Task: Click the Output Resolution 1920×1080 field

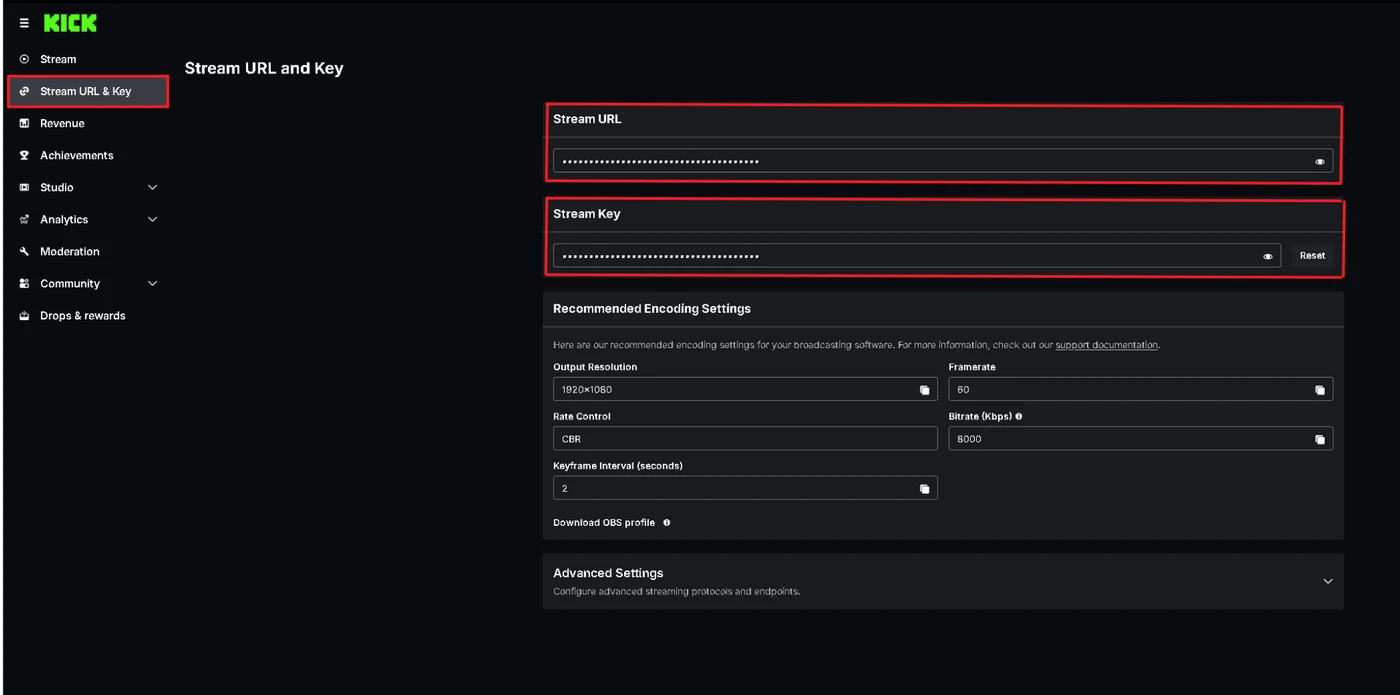Action: pyautogui.click(x=745, y=390)
